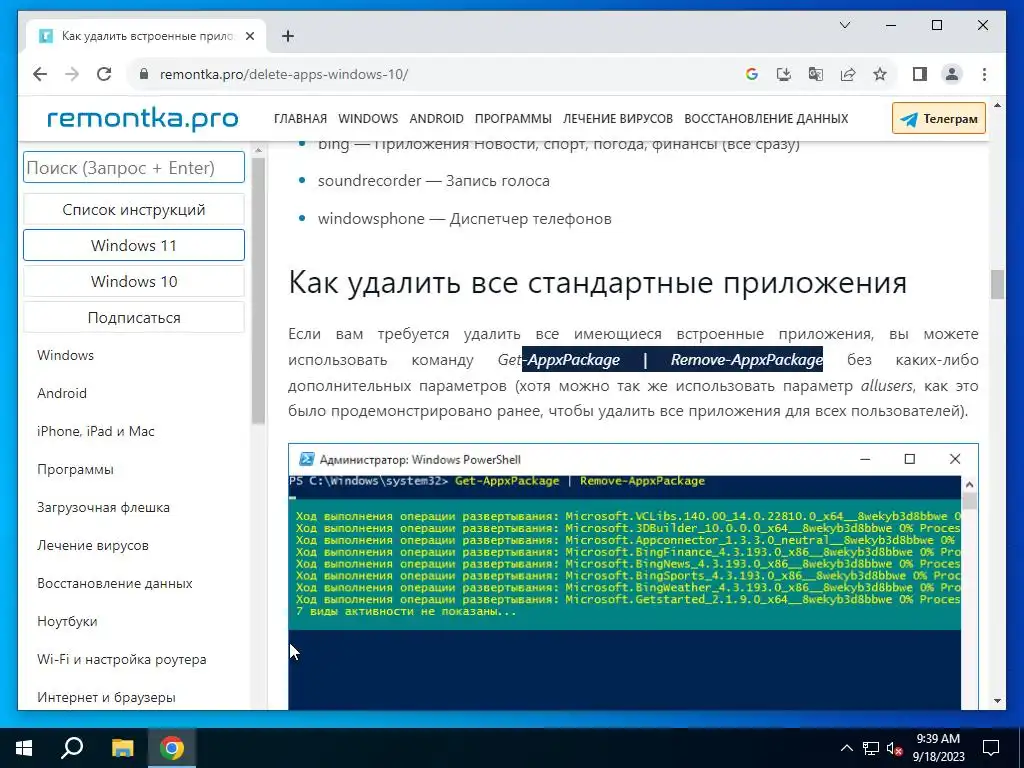This screenshot has height=768, width=1024.
Task: Open the ANDROID menu item
Action: pyautogui.click(x=436, y=119)
